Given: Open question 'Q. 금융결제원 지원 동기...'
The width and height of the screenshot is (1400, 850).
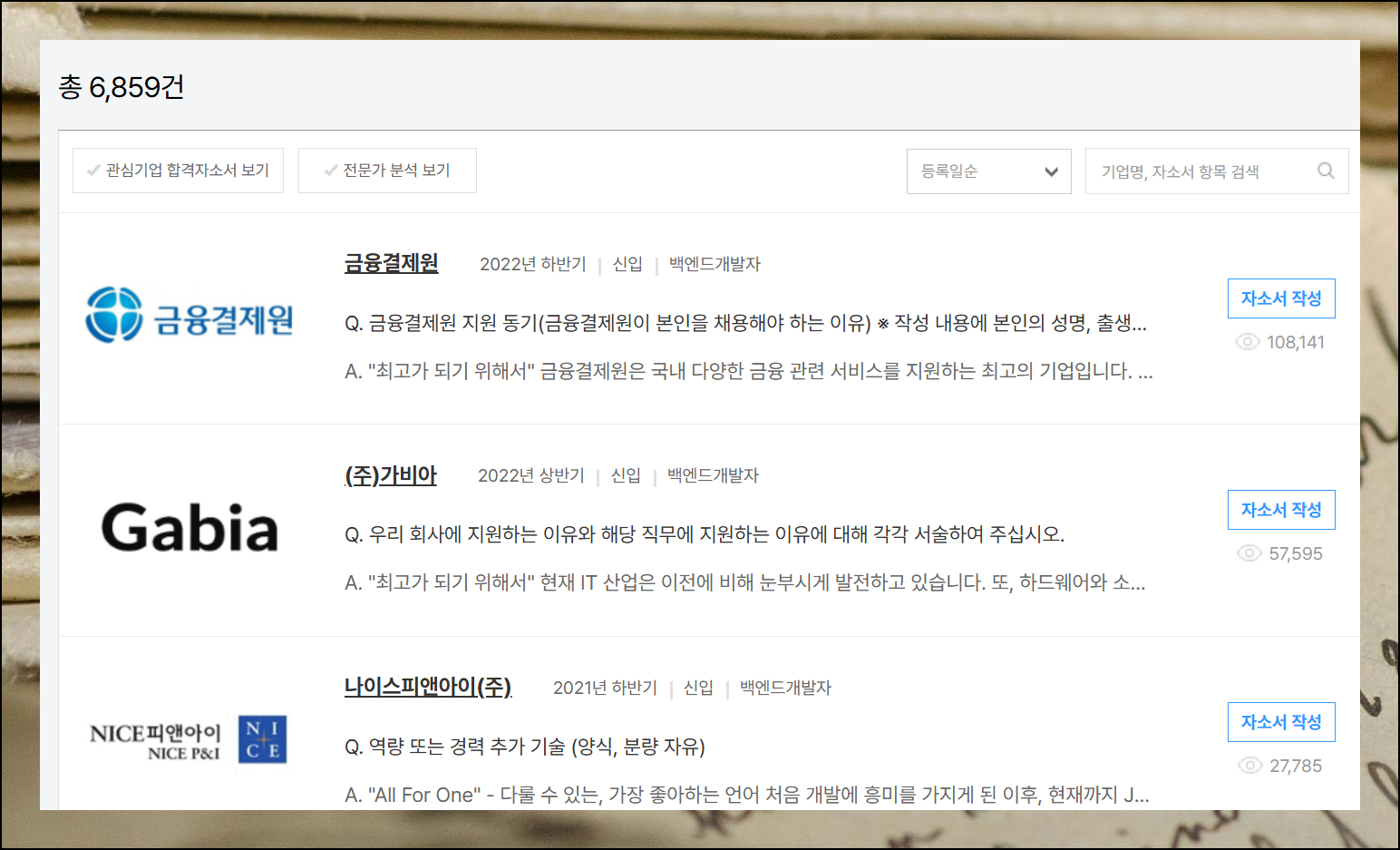Looking at the screenshot, I should [745, 323].
